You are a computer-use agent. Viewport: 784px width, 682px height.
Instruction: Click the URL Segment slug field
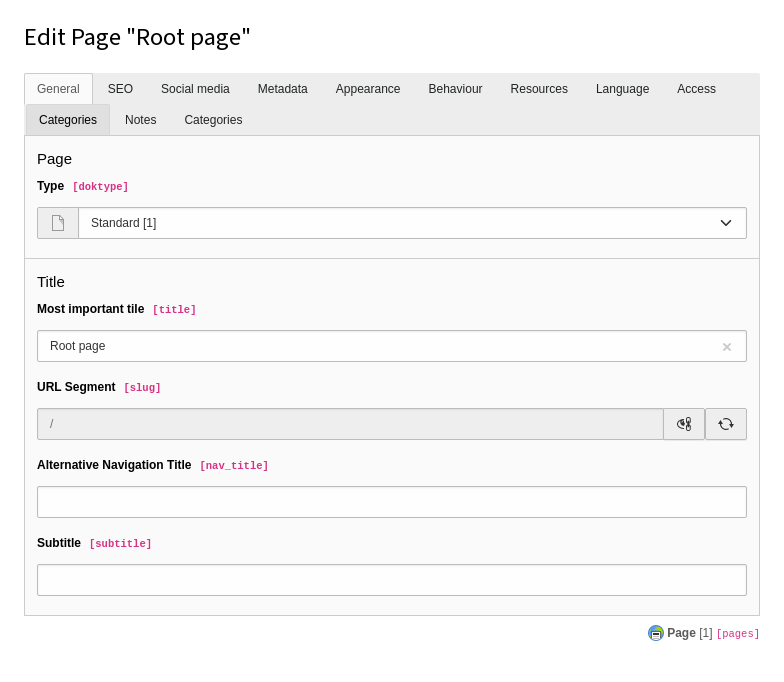(x=350, y=424)
